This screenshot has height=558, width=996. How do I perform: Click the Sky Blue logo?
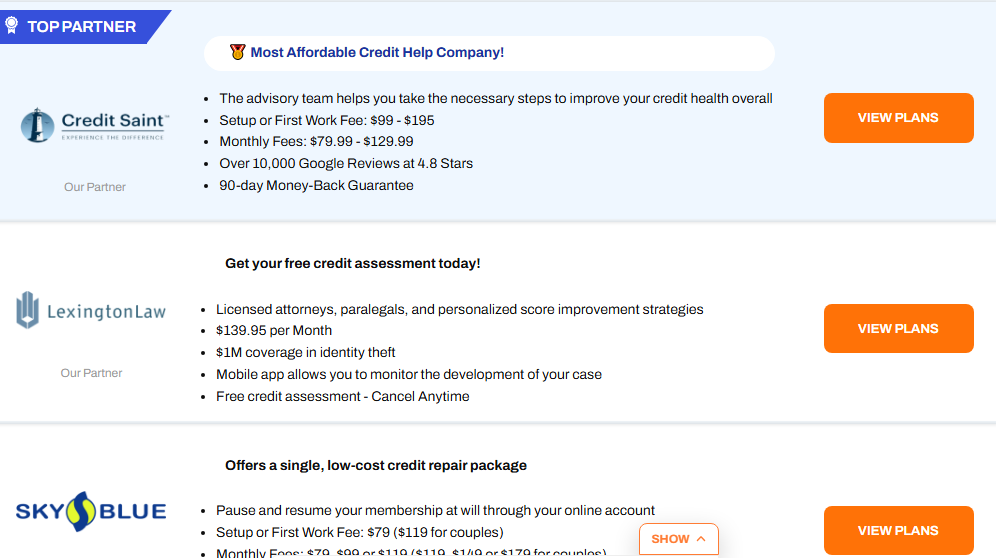pos(91,512)
